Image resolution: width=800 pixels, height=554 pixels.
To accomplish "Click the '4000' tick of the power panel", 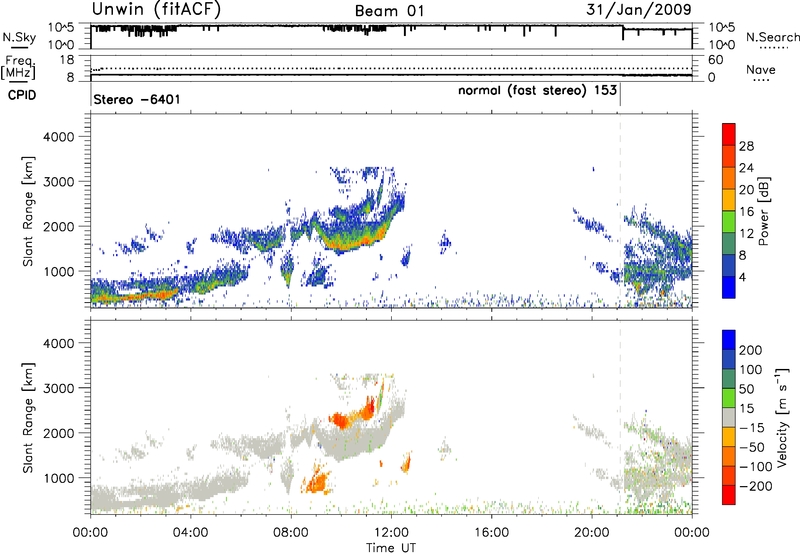I will click(58, 137).
